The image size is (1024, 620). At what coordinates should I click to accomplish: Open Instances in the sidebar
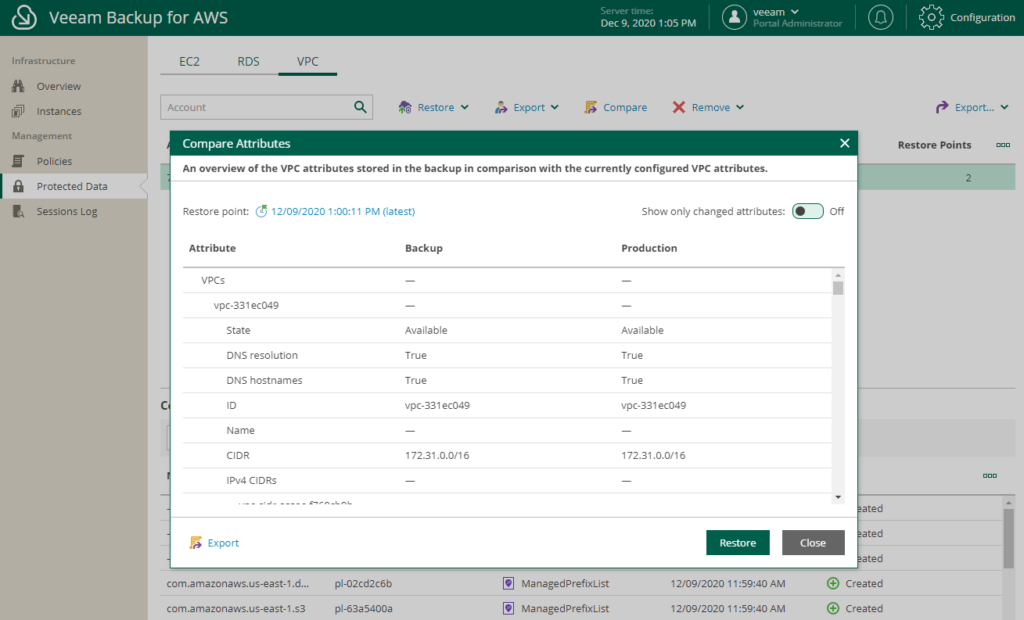point(59,111)
